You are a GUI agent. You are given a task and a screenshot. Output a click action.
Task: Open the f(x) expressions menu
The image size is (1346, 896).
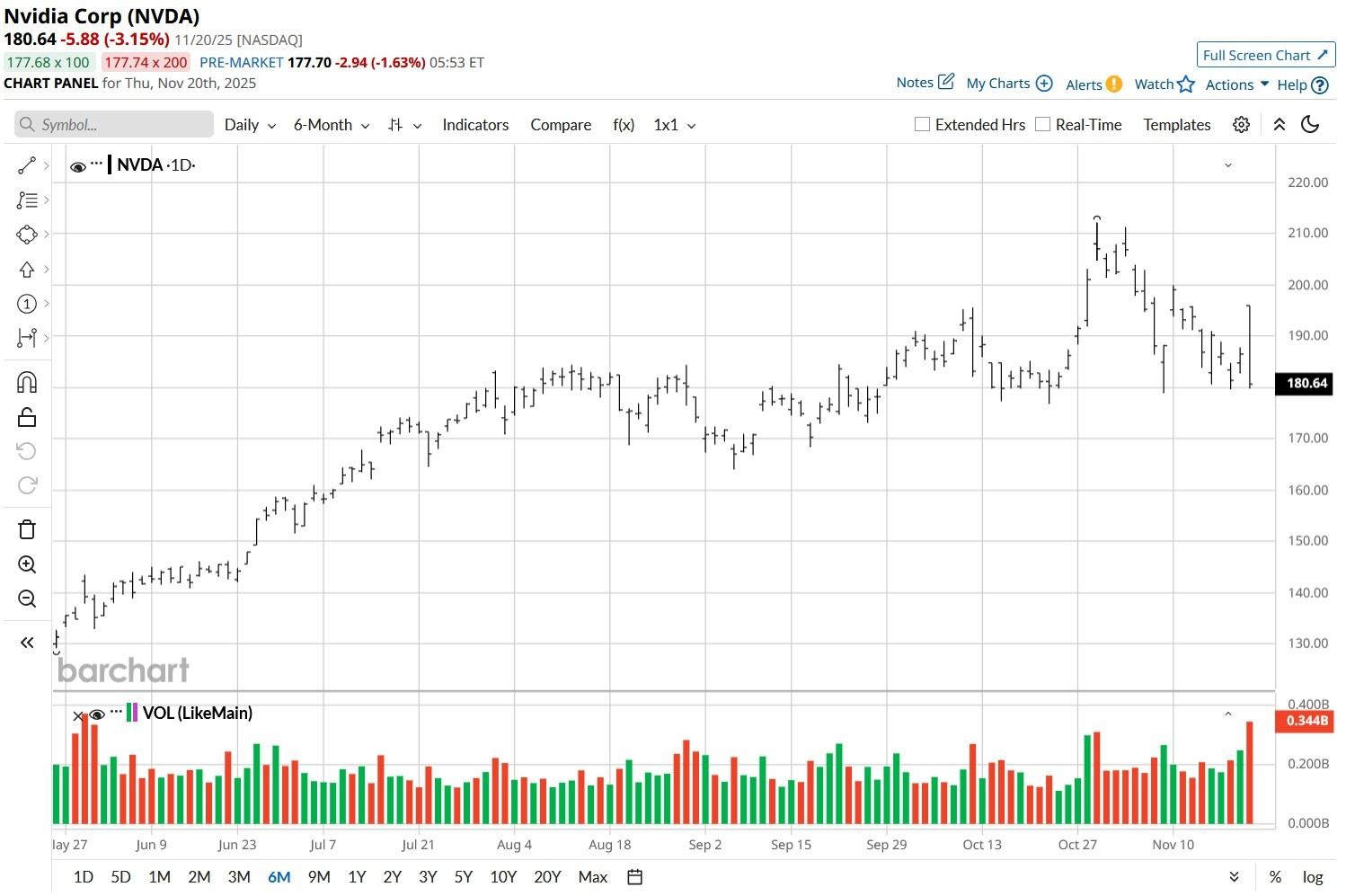(x=624, y=125)
